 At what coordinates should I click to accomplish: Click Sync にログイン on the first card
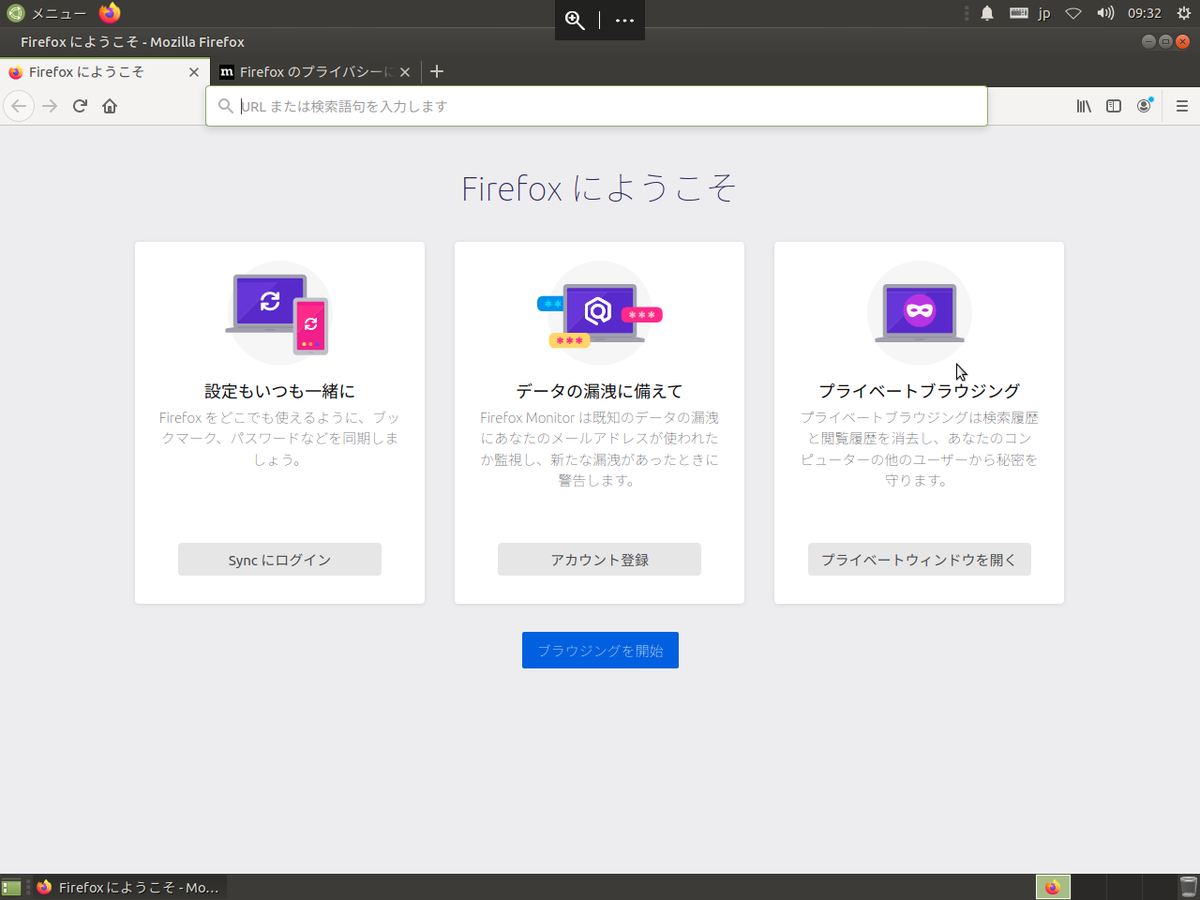(x=279, y=559)
